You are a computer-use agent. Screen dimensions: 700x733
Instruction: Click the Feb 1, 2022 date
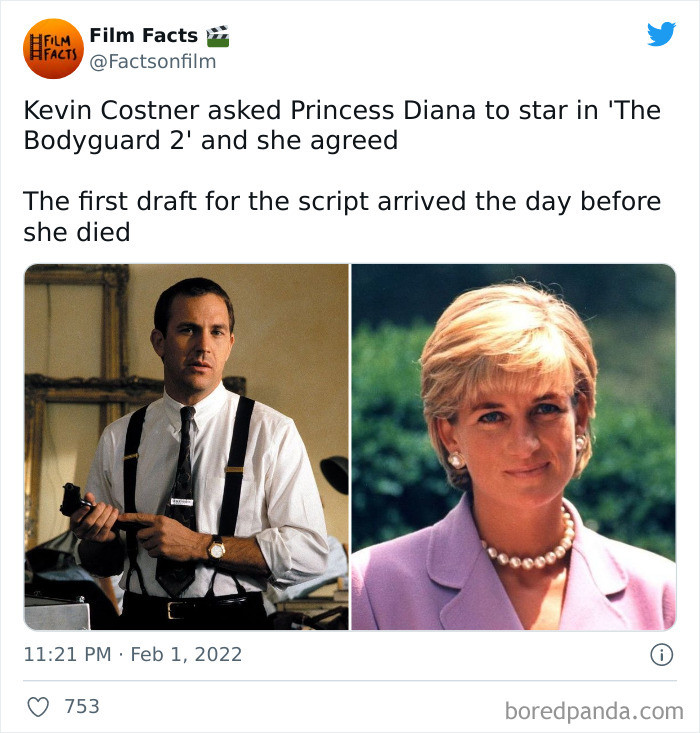pos(188,656)
